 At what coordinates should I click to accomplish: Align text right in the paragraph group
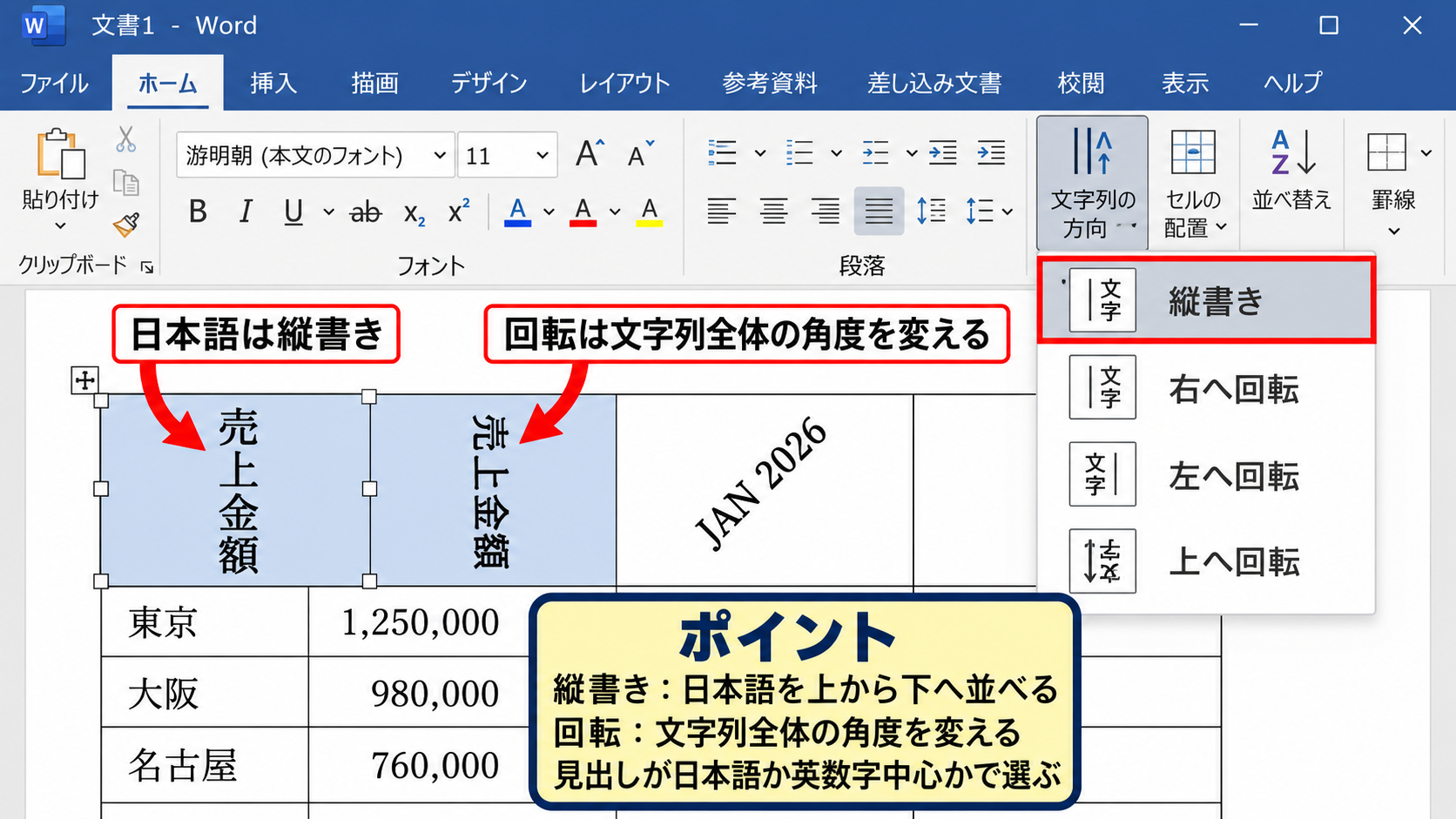click(x=825, y=211)
